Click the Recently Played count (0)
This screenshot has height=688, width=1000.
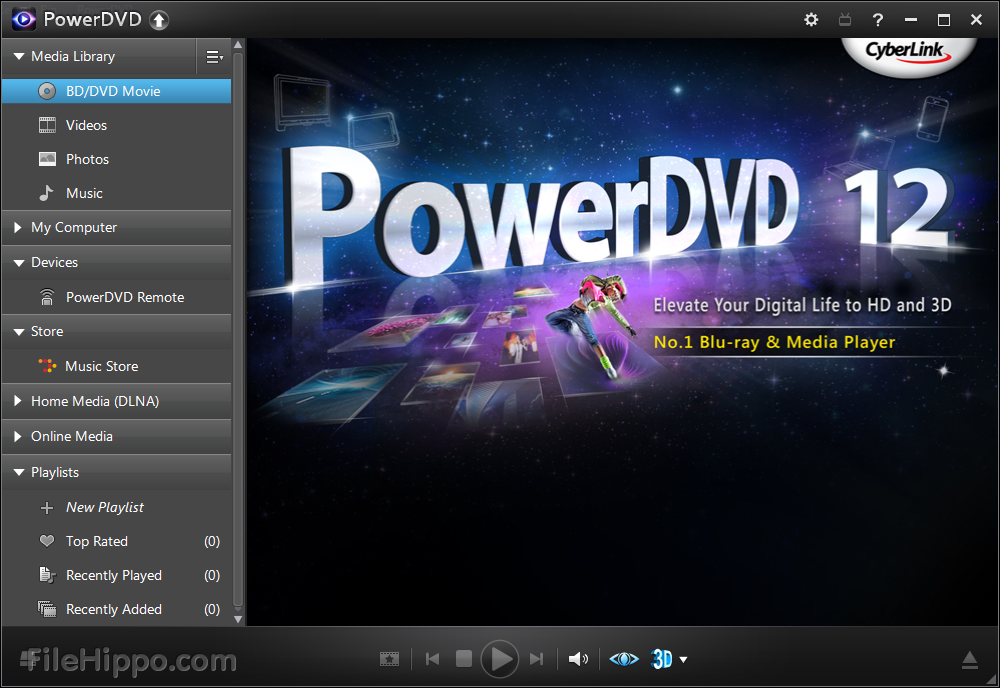(212, 575)
